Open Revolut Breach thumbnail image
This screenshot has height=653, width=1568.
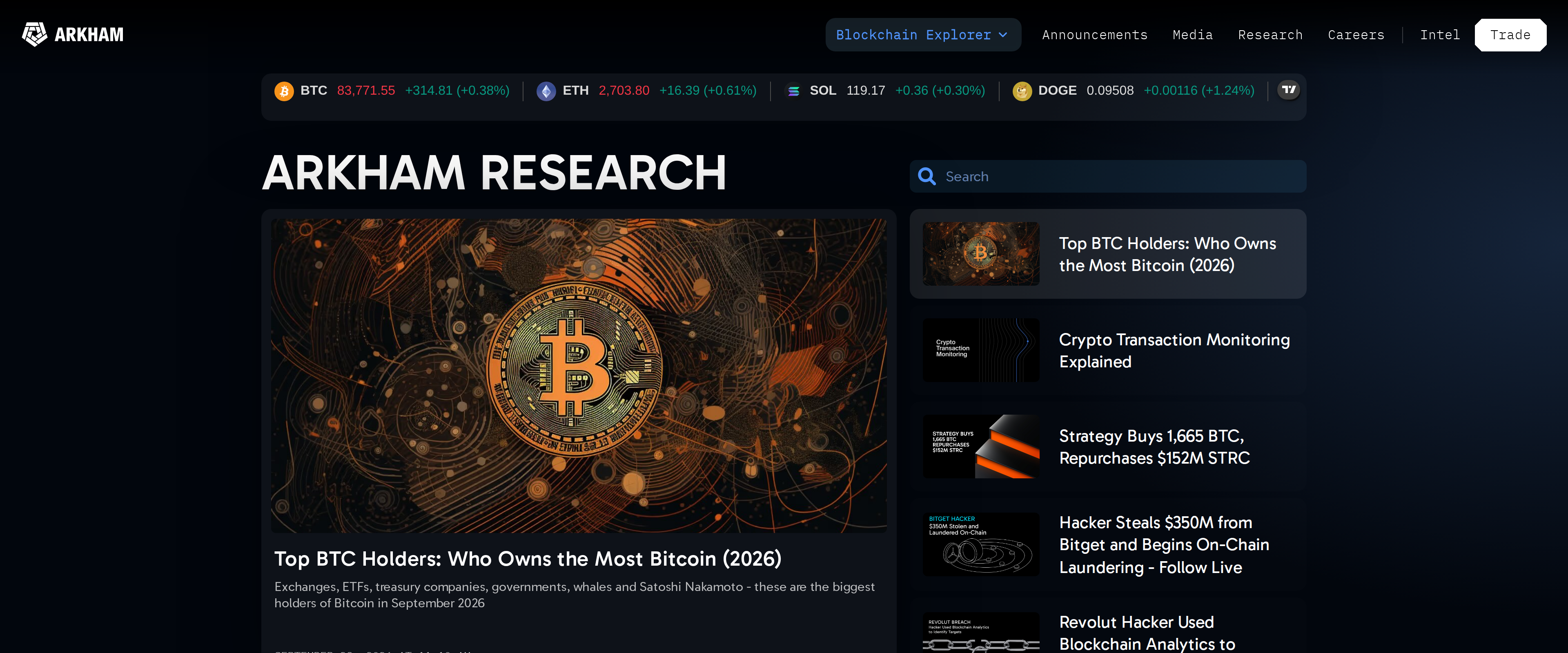(980, 633)
